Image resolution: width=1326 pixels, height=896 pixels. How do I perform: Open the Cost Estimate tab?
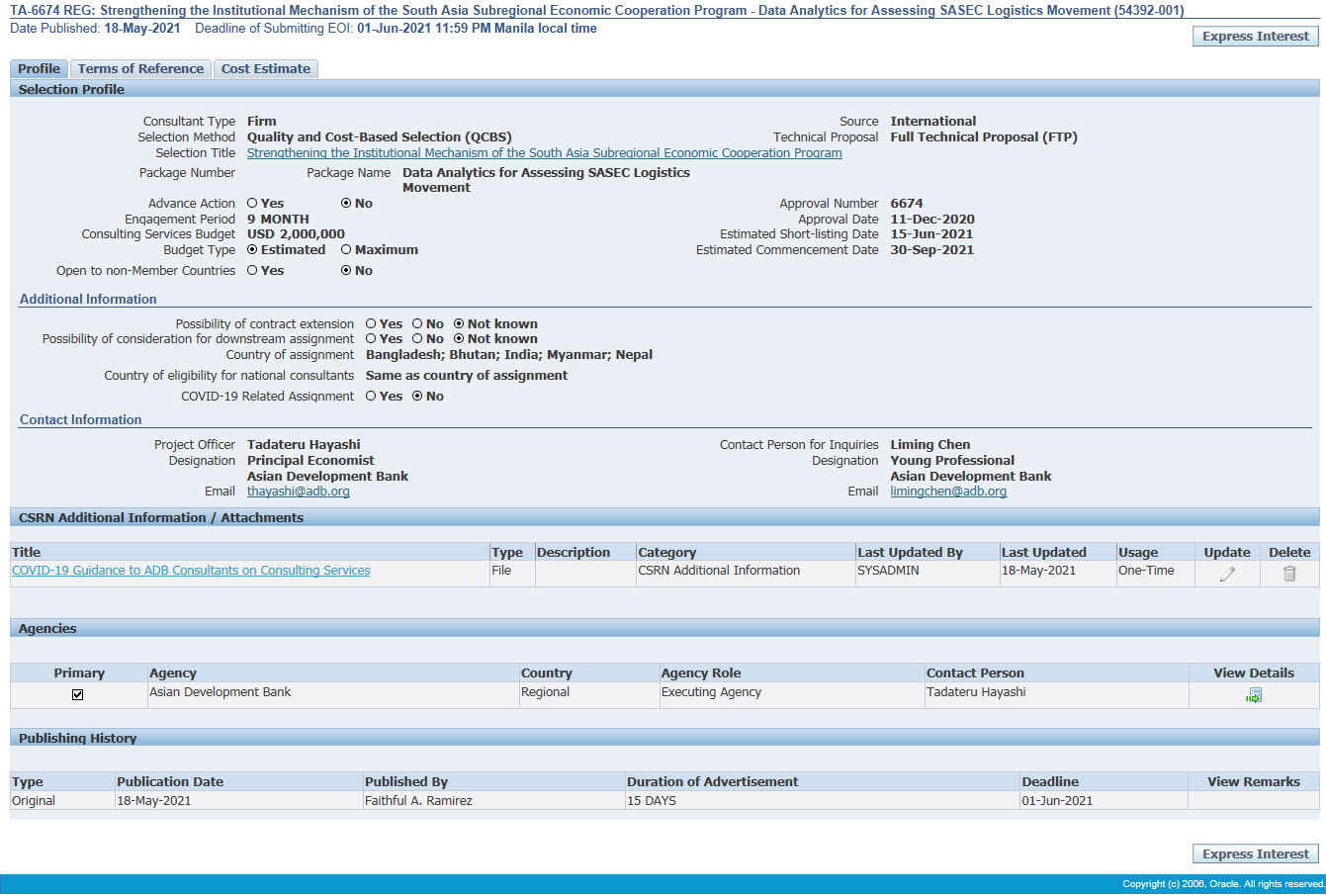(265, 68)
